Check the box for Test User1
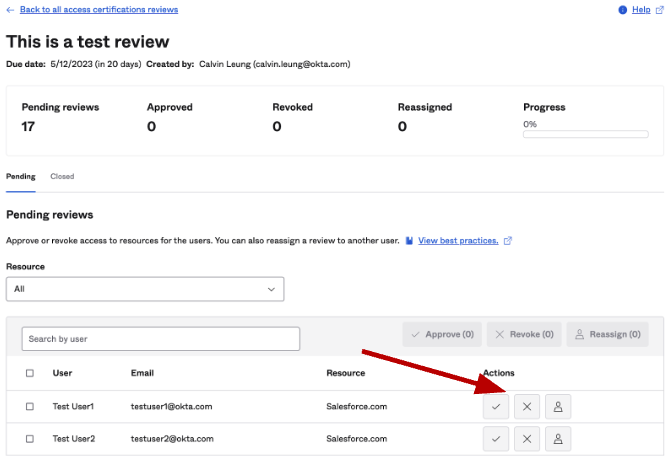669x459 pixels. 29,407
